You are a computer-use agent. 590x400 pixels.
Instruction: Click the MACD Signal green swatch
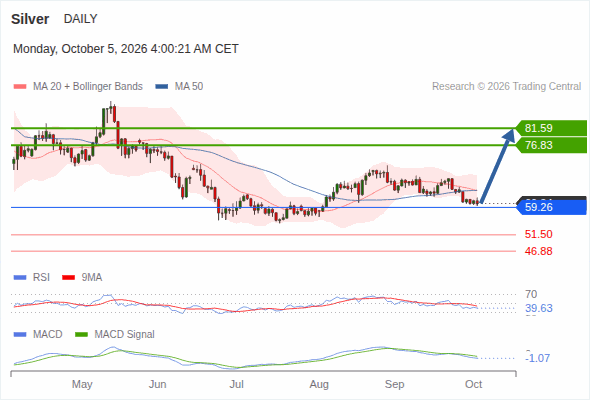[x=81, y=335]
